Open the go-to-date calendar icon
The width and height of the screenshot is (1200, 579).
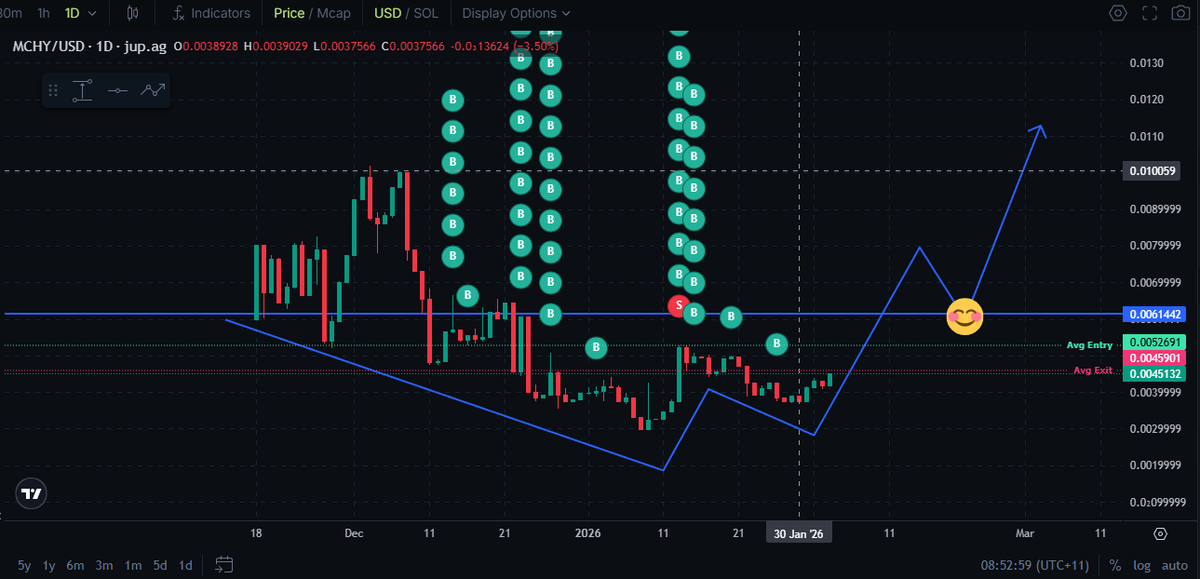point(224,565)
